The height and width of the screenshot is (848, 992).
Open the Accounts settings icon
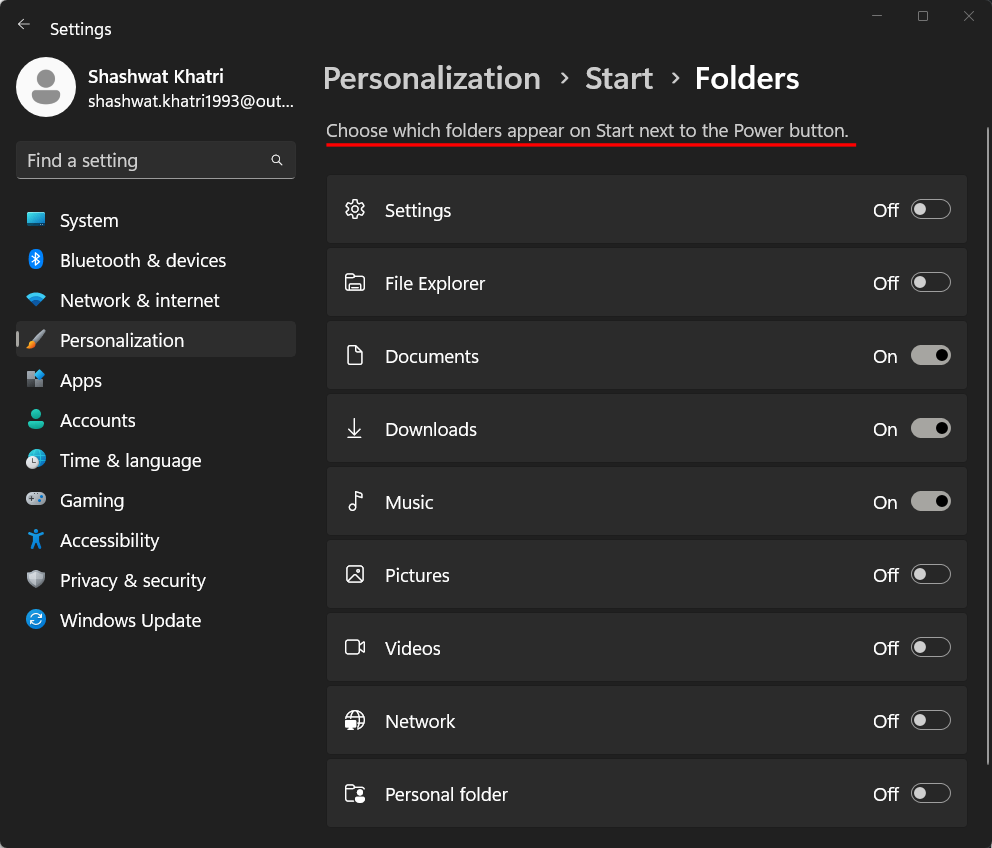[37, 420]
